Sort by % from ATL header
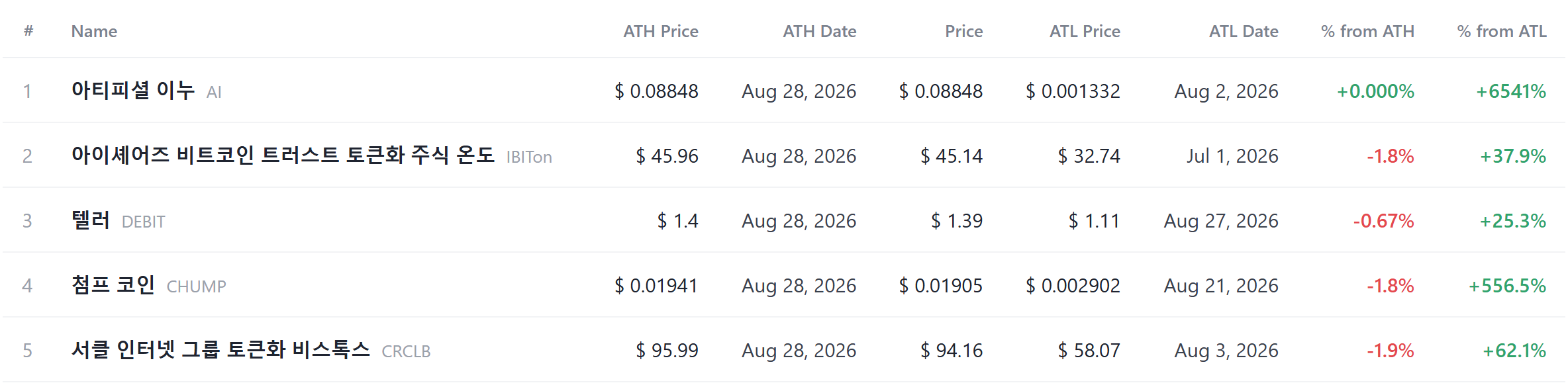 click(x=1502, y=31)
